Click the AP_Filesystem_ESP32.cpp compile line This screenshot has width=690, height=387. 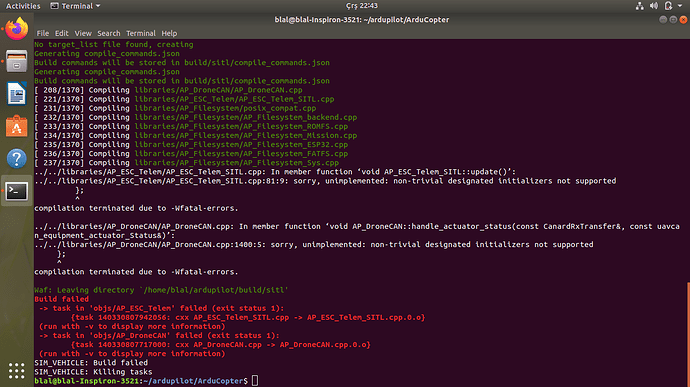(191, 144)
